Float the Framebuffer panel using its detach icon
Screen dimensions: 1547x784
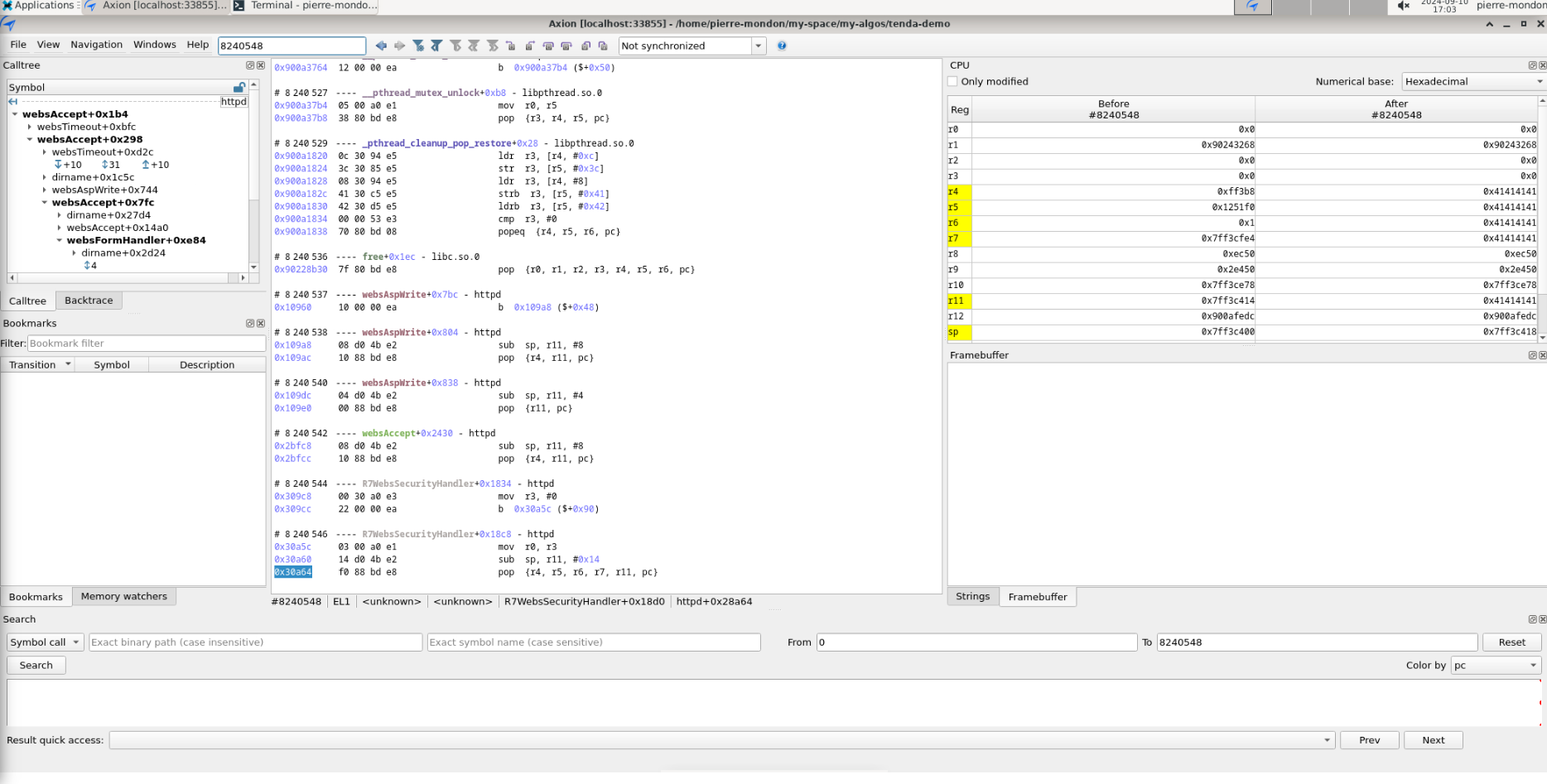tap(1531, 355)
